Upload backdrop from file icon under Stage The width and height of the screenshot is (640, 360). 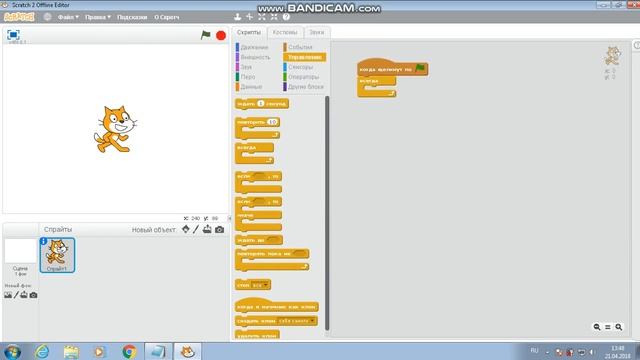click(x=24, y=295)
